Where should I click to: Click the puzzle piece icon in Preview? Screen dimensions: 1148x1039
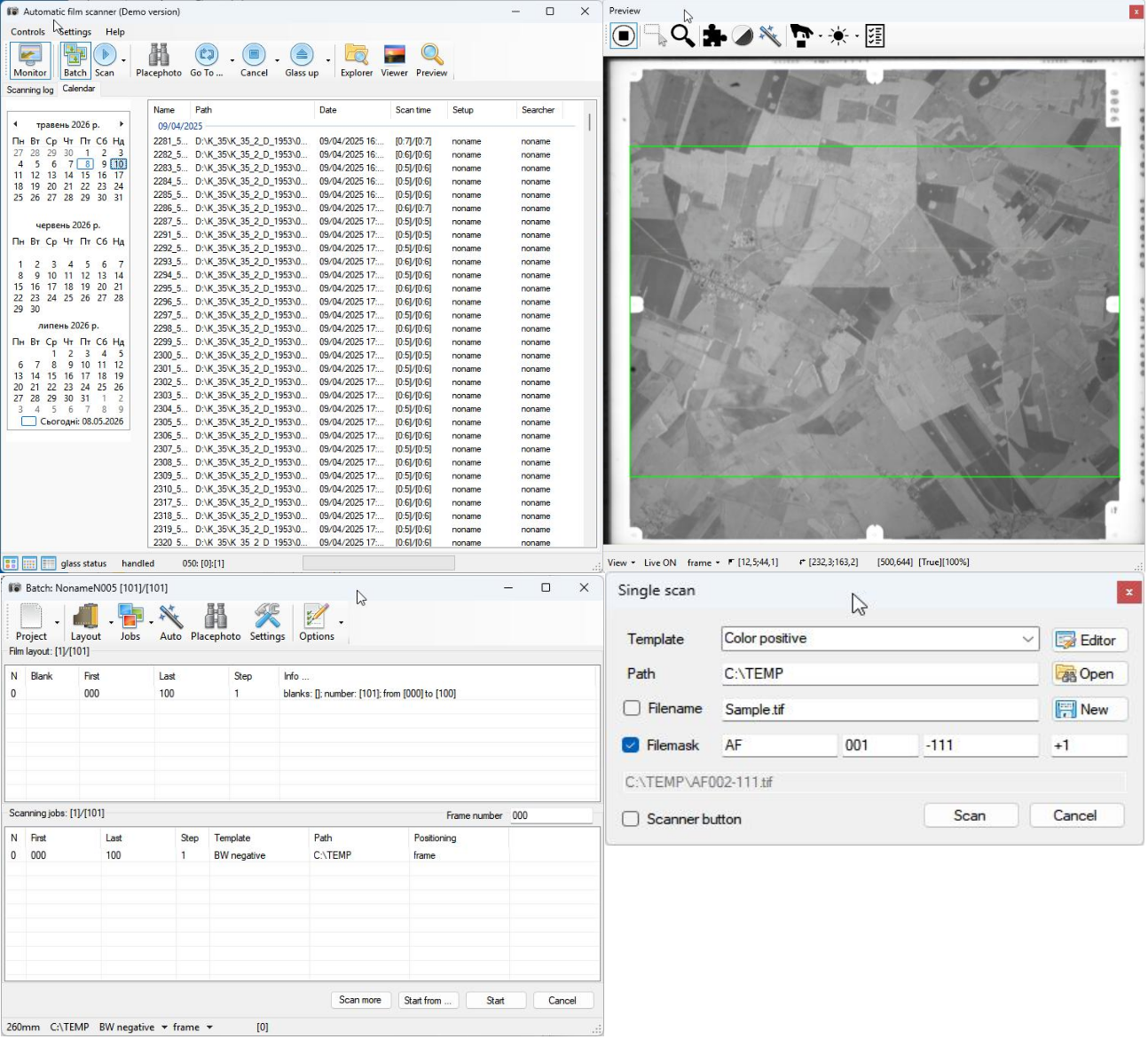coord(714,36)
